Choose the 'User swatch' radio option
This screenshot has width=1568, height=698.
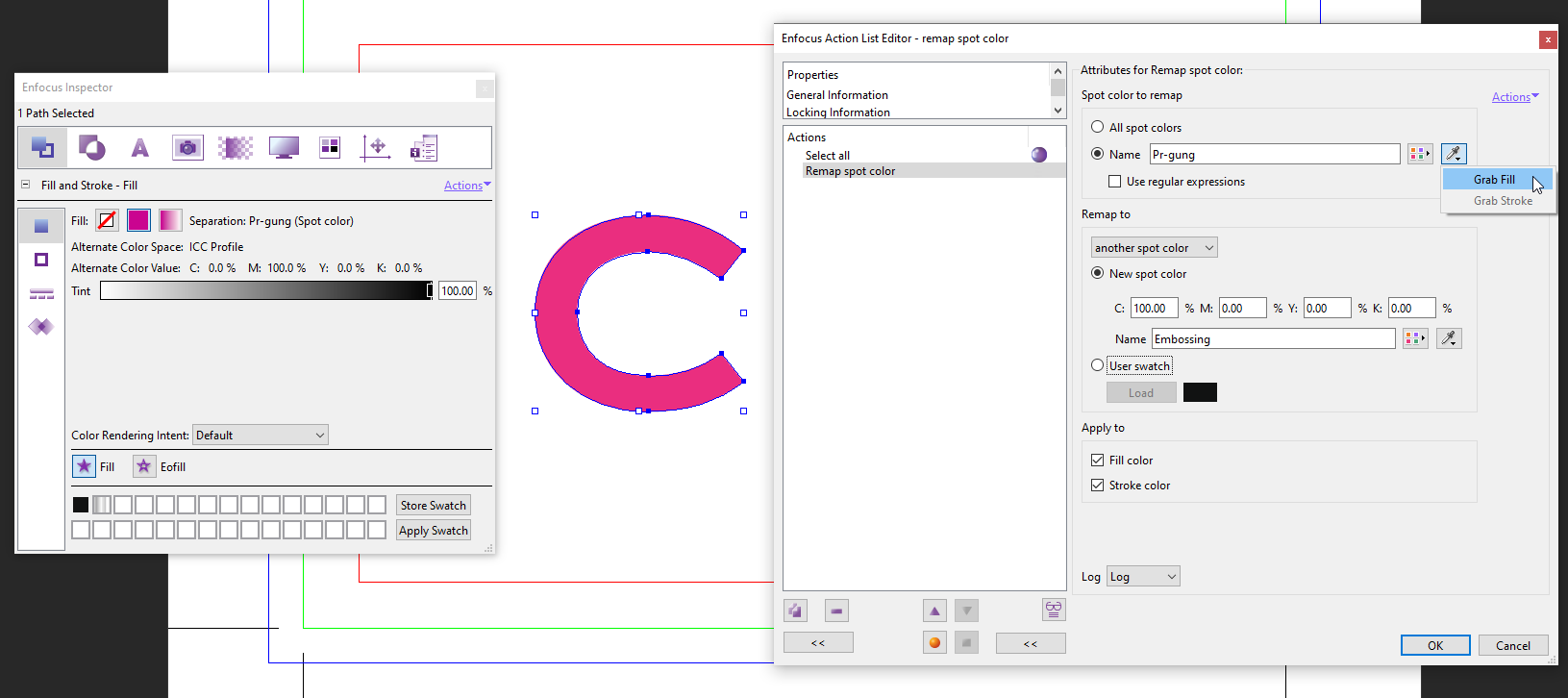[1098, 365]
